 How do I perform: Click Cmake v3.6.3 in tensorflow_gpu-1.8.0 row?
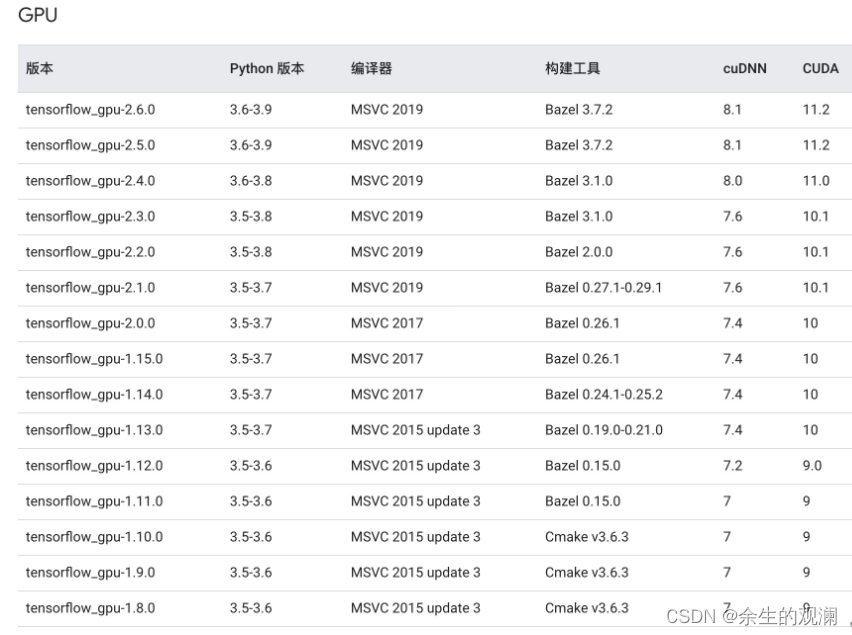[587, 608]
